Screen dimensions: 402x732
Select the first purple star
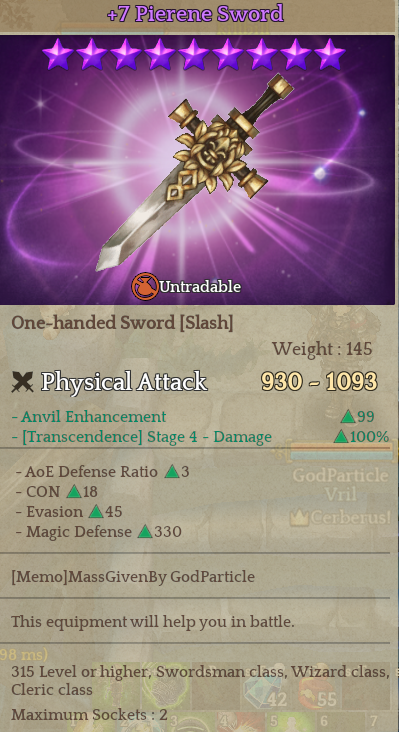pos(57,54)
